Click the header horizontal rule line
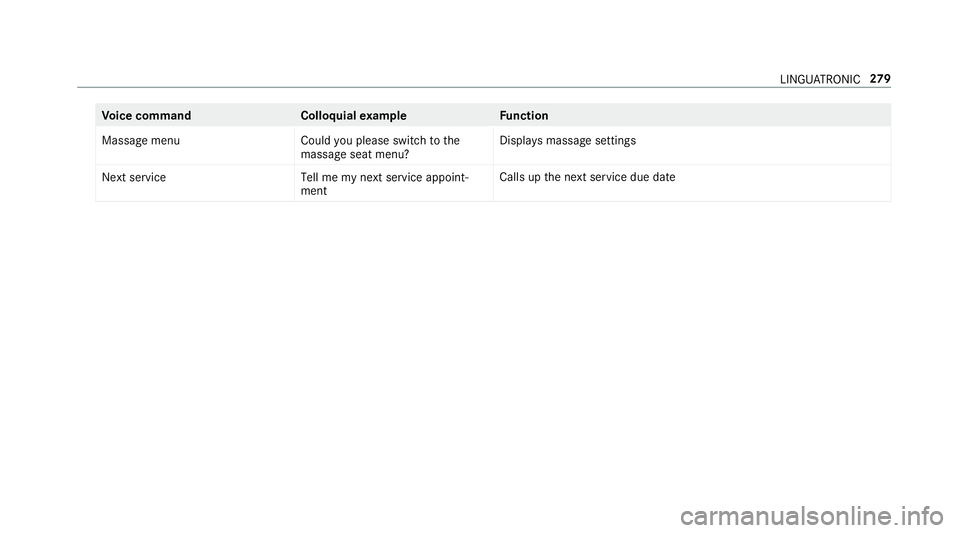Viewport: 960px width, 533px height. pos(484,88)
